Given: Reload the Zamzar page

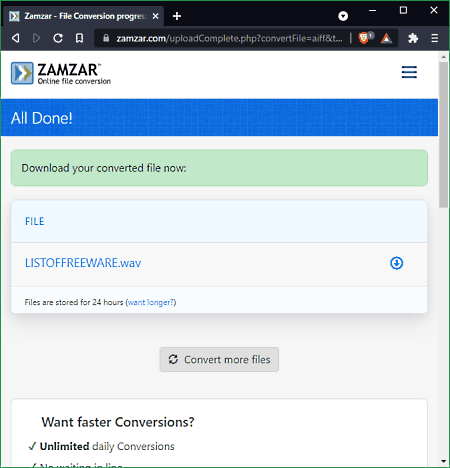Looking at the screenshot, I should (58, 38).
